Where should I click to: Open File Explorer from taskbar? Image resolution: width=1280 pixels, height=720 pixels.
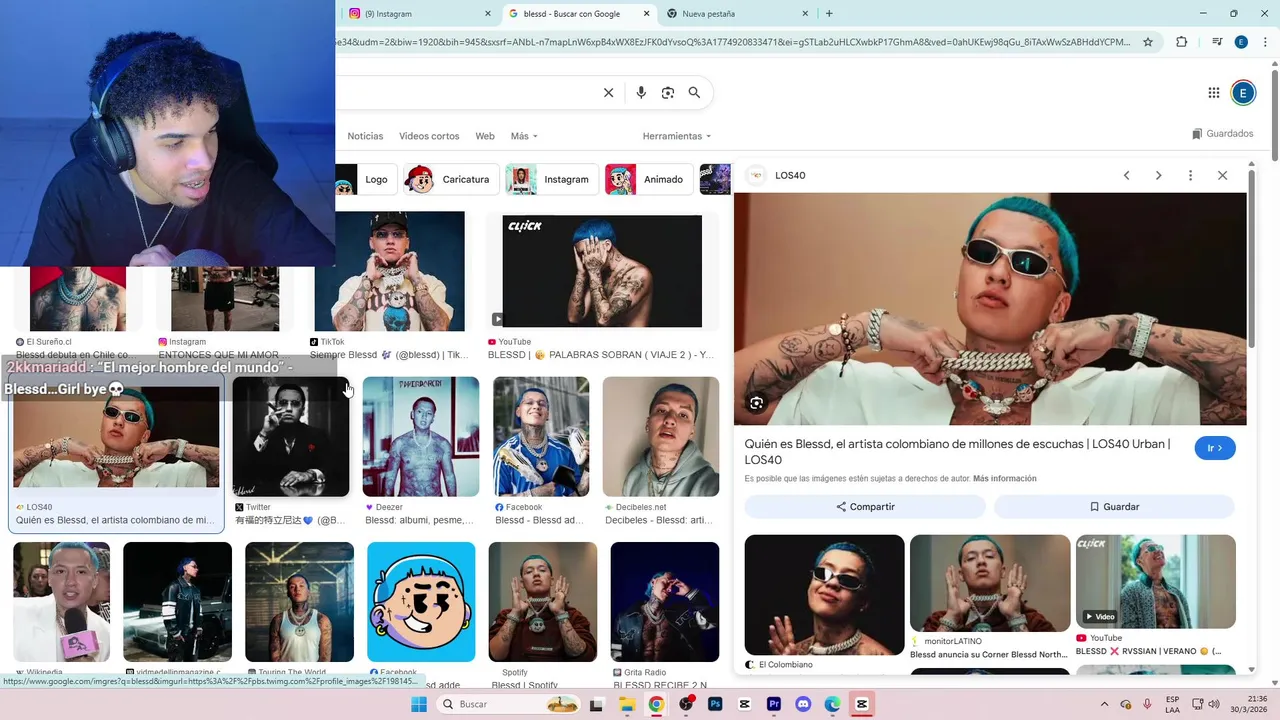627,704
